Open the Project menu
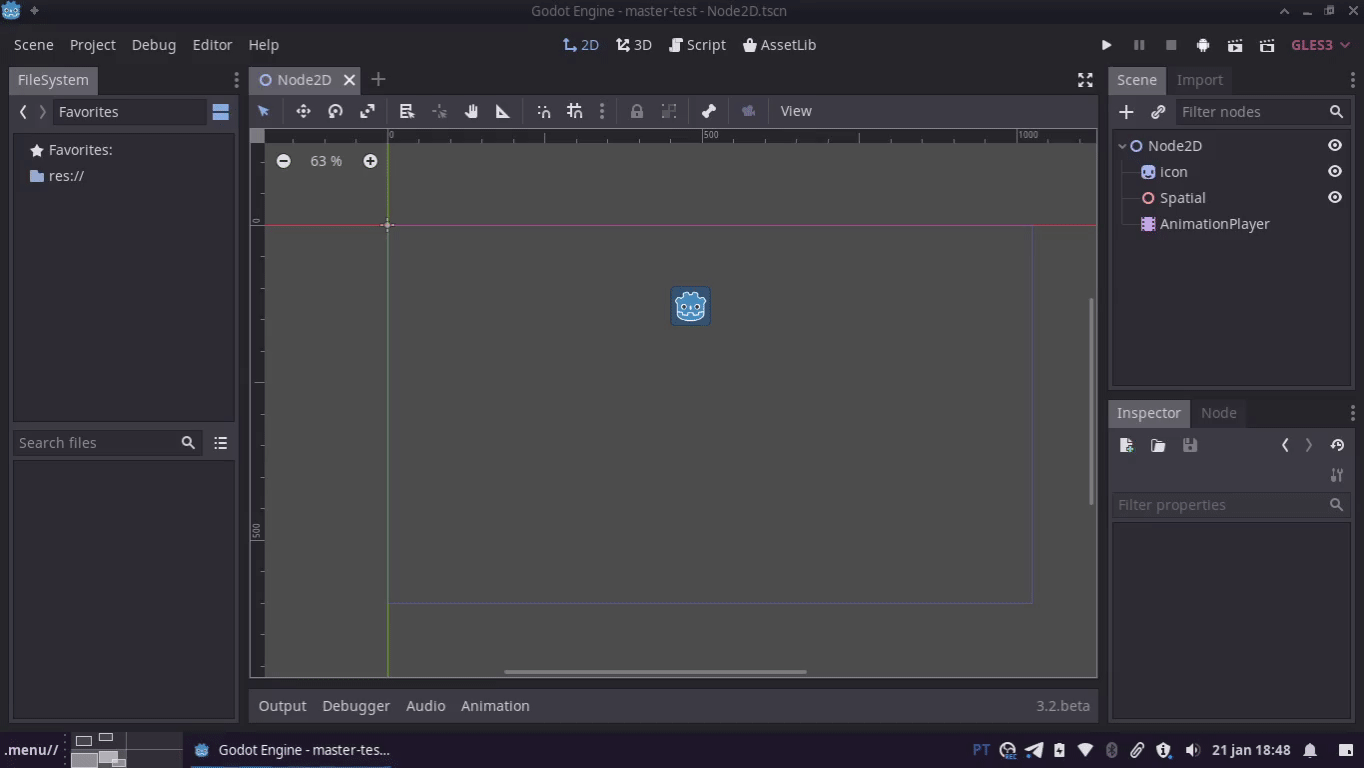Image resolution: width=1364 pixels, height=768 pixels. point(93,45)
